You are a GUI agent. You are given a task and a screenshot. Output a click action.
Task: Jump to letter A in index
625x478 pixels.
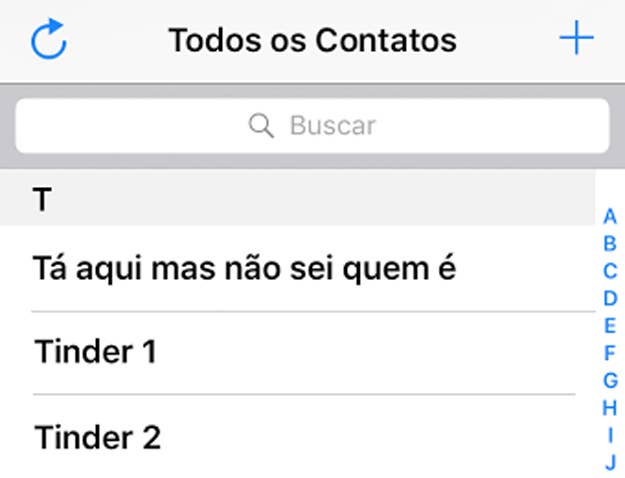[x=610, y=216]
